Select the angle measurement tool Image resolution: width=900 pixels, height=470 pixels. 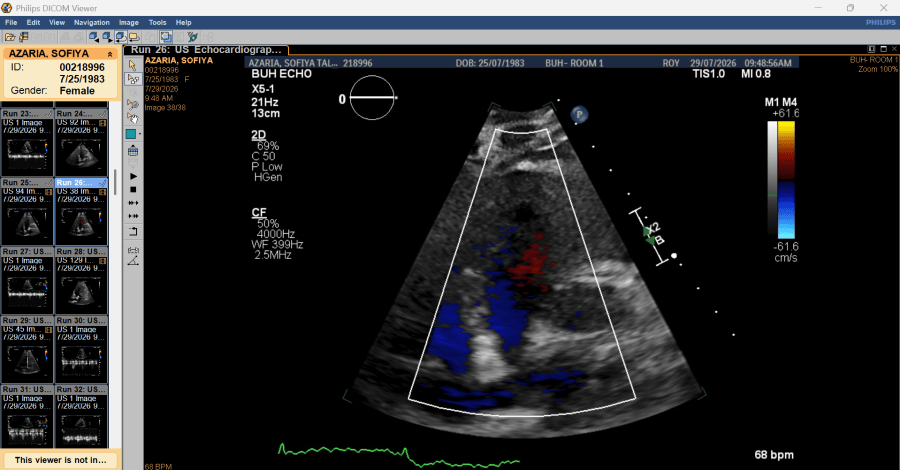[133, 261]
